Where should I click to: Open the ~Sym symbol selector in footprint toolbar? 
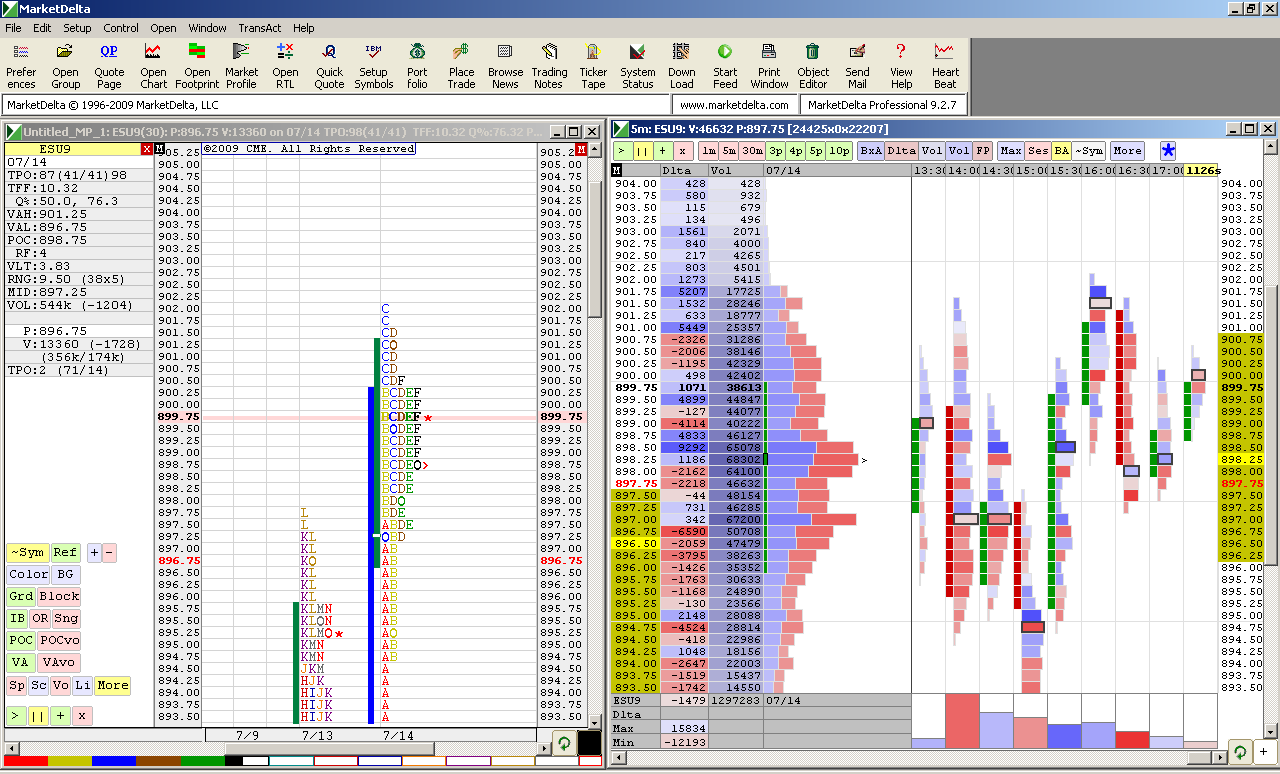pyautogui.click(x=1089, y=151)
